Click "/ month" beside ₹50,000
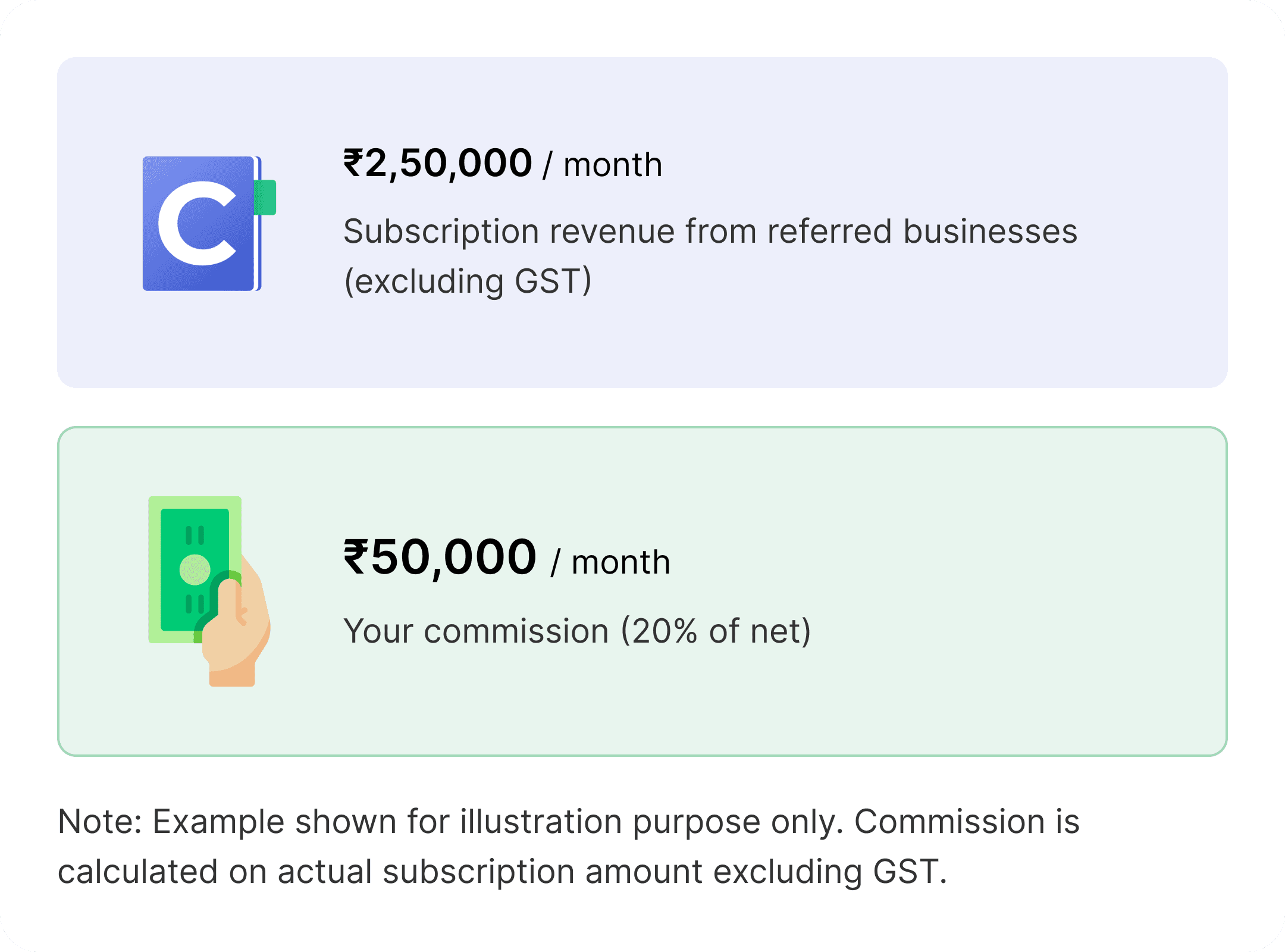This screenshot has width=1285, height=952. pyautogui.click(x=611, y=562)
